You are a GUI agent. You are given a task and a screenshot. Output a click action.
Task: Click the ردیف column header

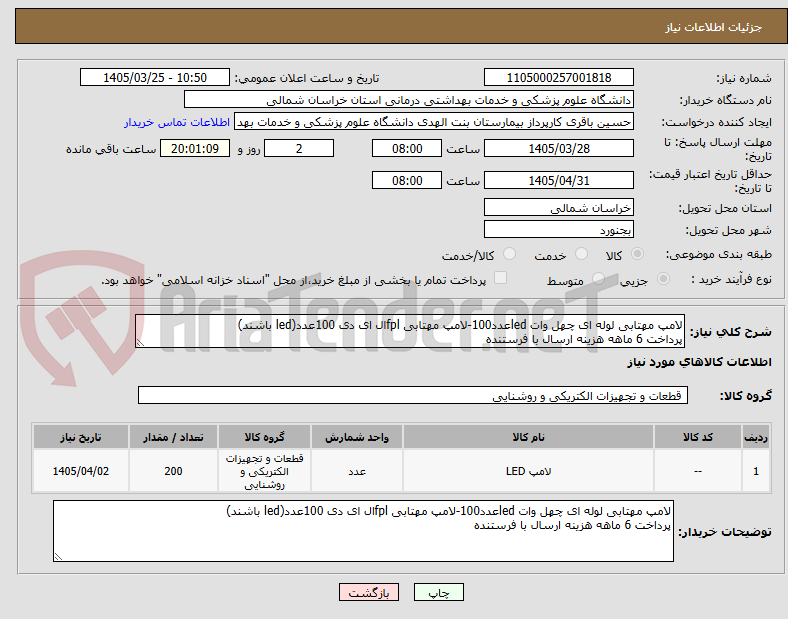(756, 437)
